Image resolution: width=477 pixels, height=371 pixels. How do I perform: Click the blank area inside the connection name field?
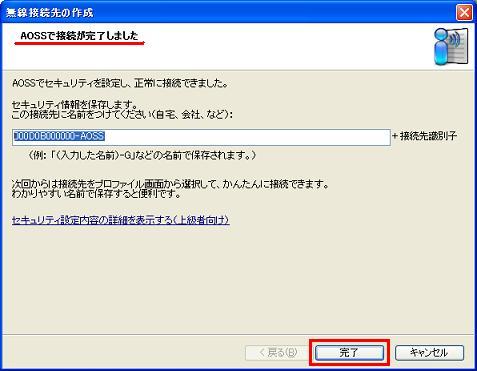[247, 137]
